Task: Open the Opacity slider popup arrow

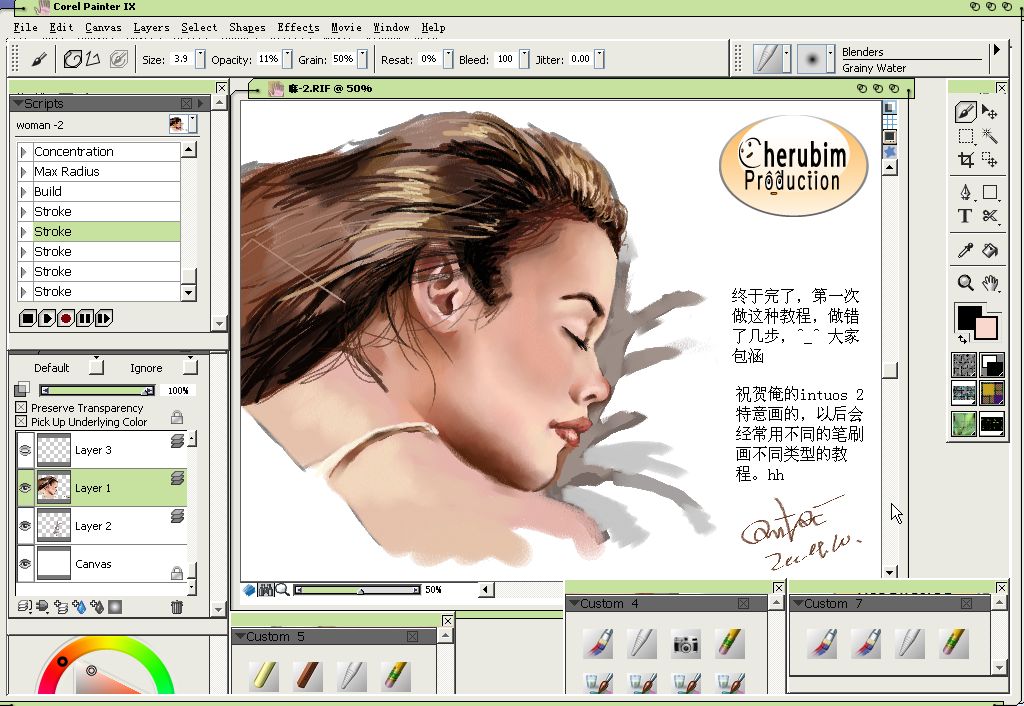Action: 287,59
